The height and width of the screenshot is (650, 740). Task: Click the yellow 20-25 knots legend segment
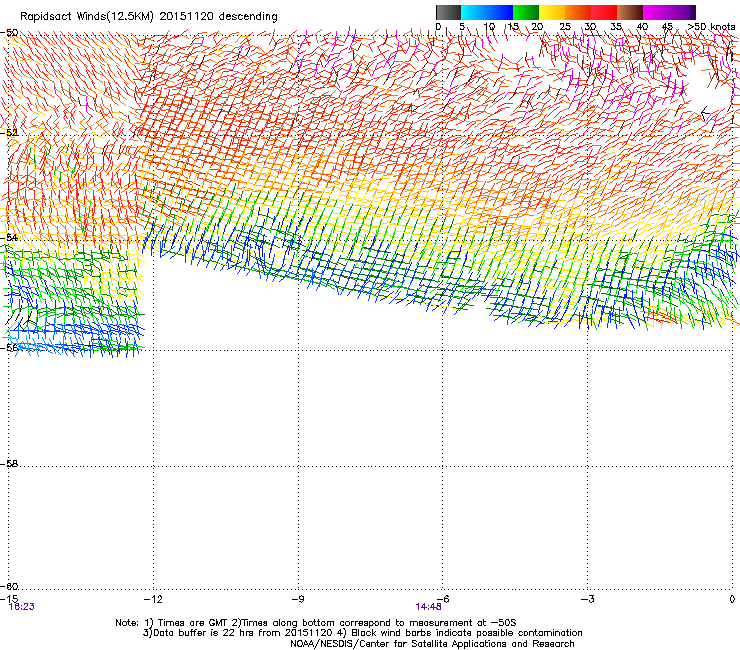pos(552,12)
